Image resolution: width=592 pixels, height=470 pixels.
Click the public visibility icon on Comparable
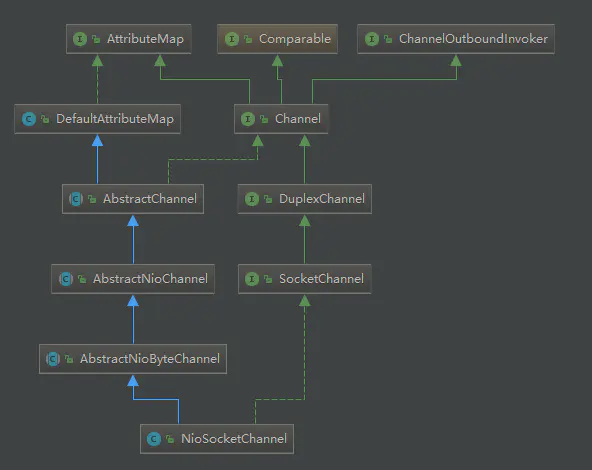point(248,39)
